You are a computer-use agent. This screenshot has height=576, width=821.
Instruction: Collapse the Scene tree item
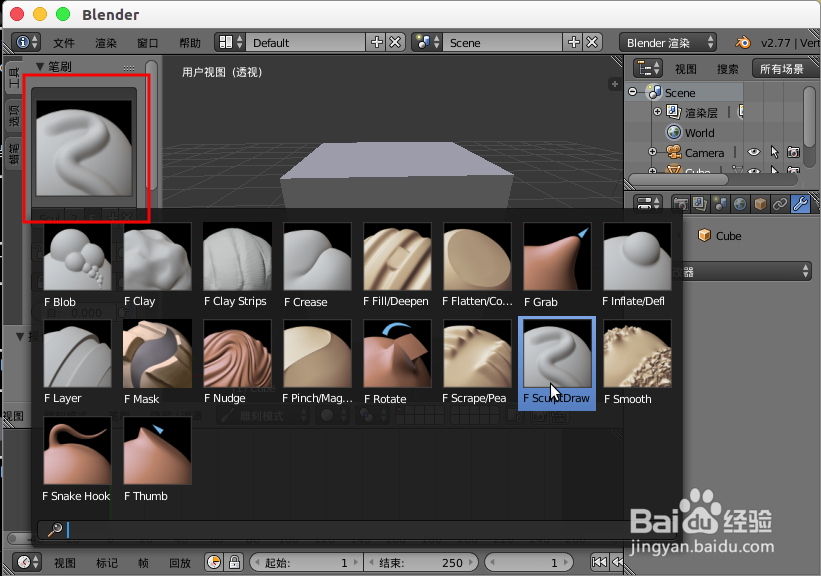pos(633,92)
